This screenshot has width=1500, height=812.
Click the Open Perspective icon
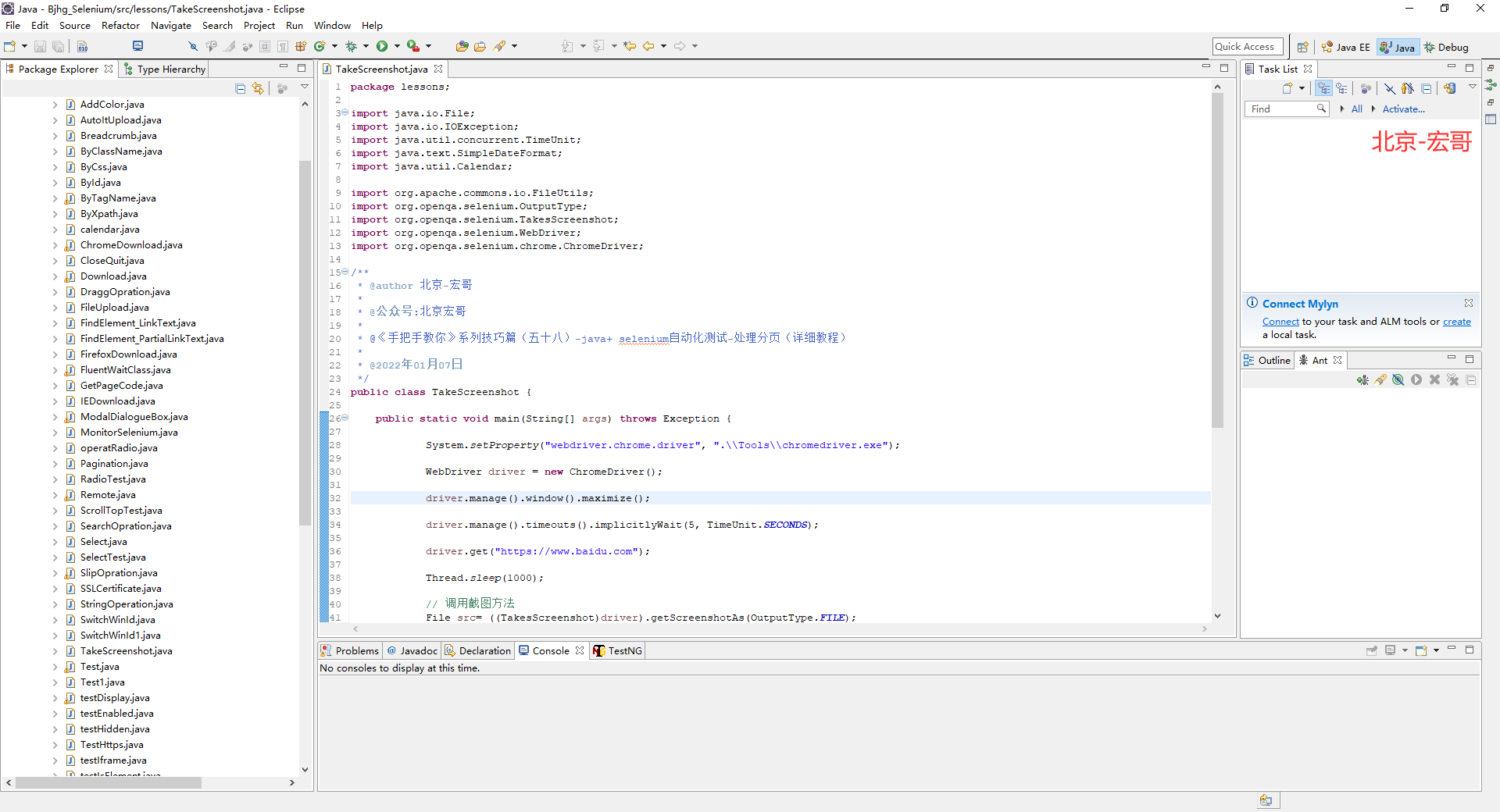coord(1302,47)
